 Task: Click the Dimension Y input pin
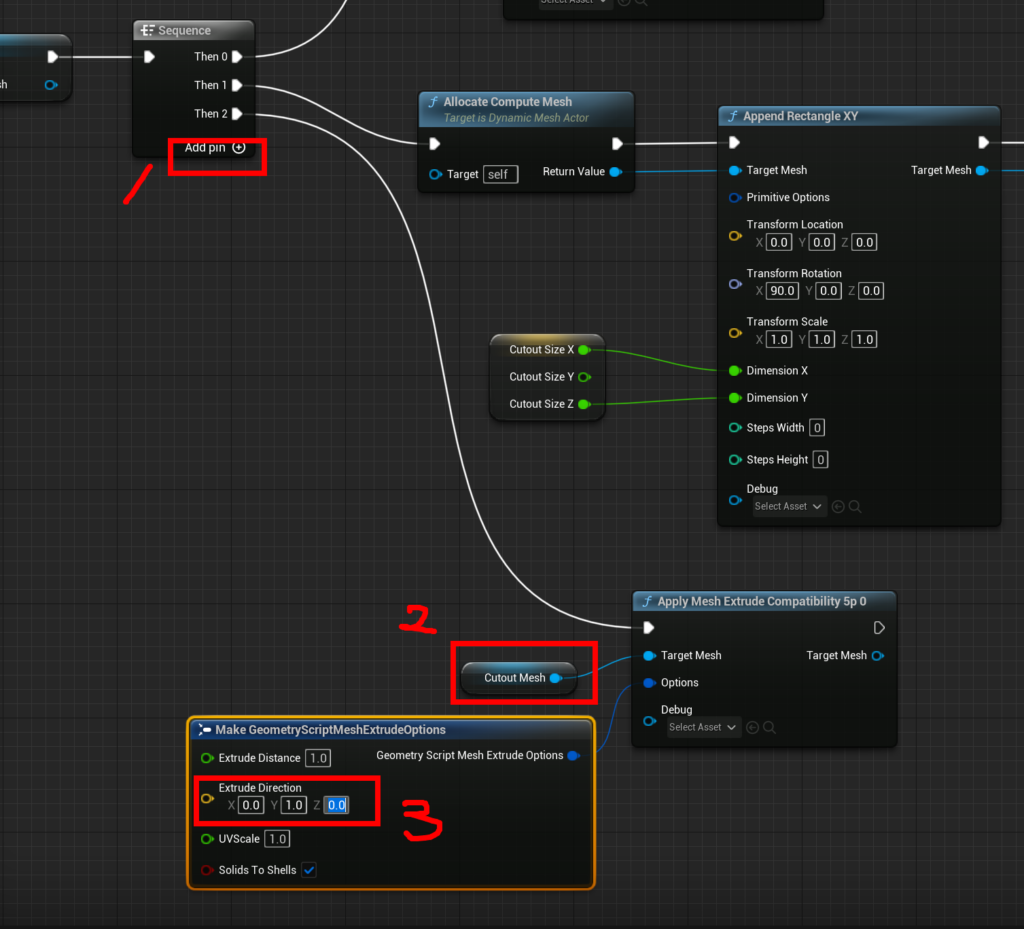pos(735,398)
